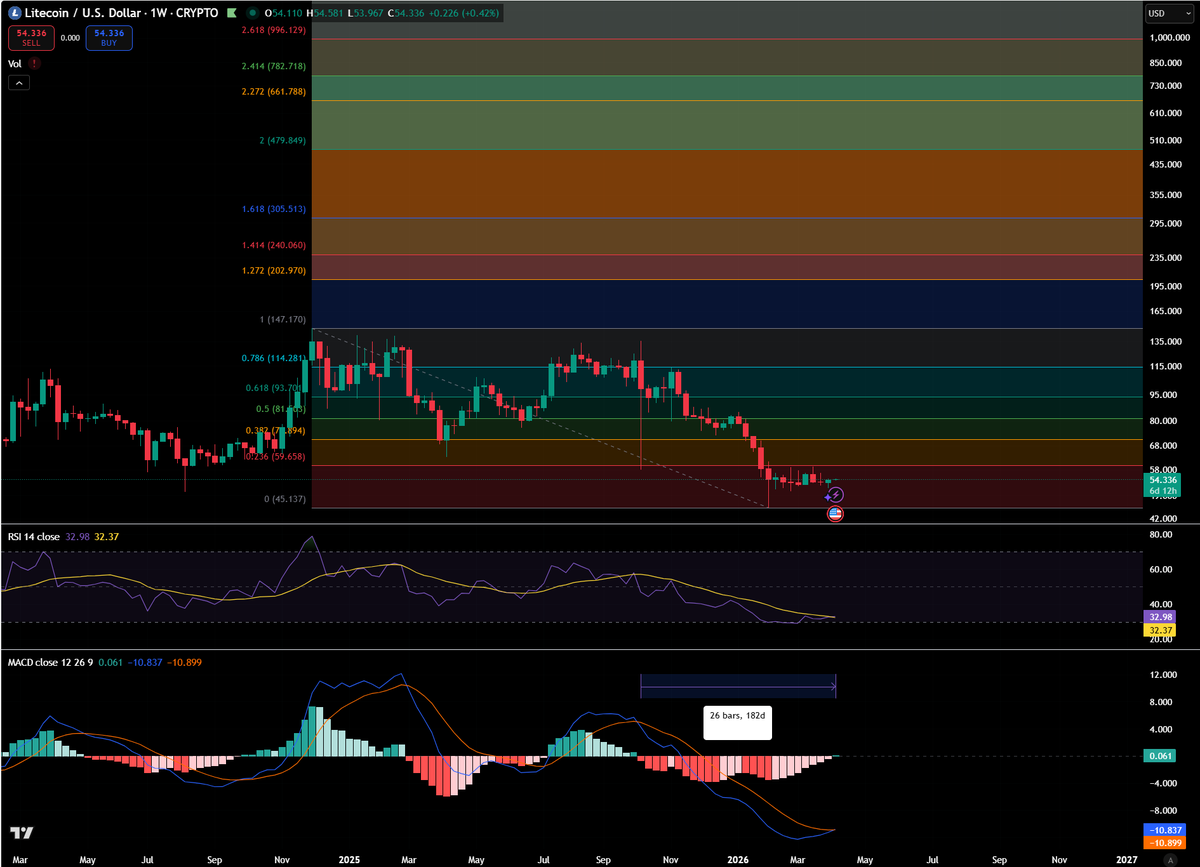Select the 2.414 (782.718) Fibonacci level label
The image size is (1200, 867).
(274, 67)
